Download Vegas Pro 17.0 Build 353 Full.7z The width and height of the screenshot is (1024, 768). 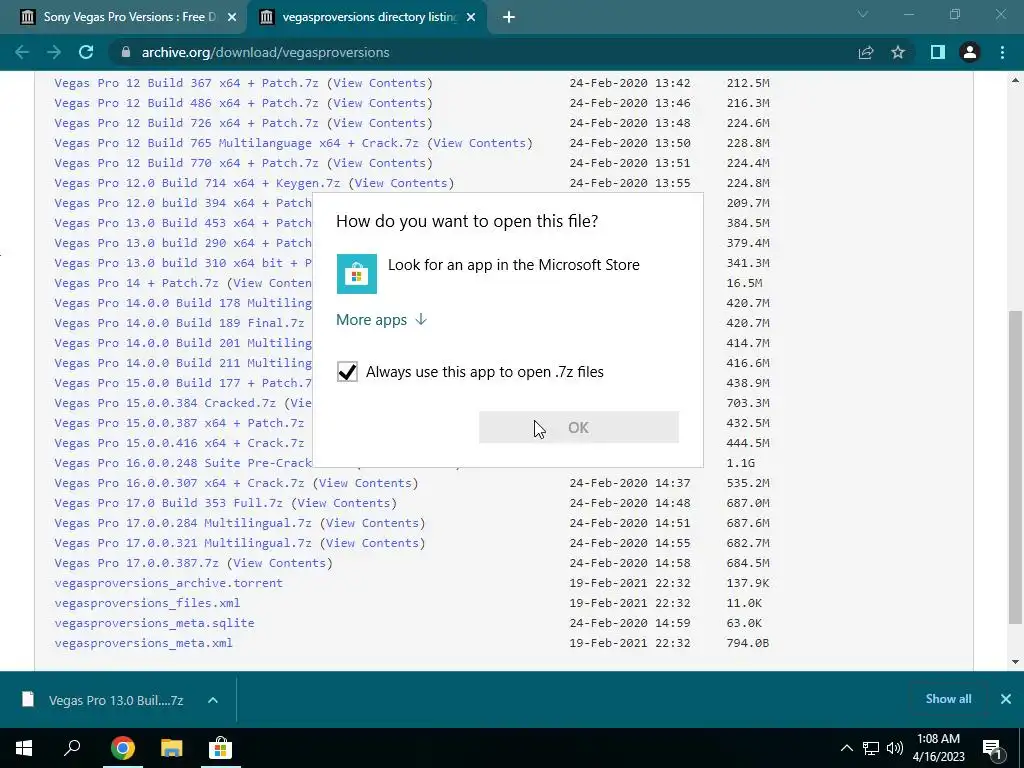tap(168, 503)
